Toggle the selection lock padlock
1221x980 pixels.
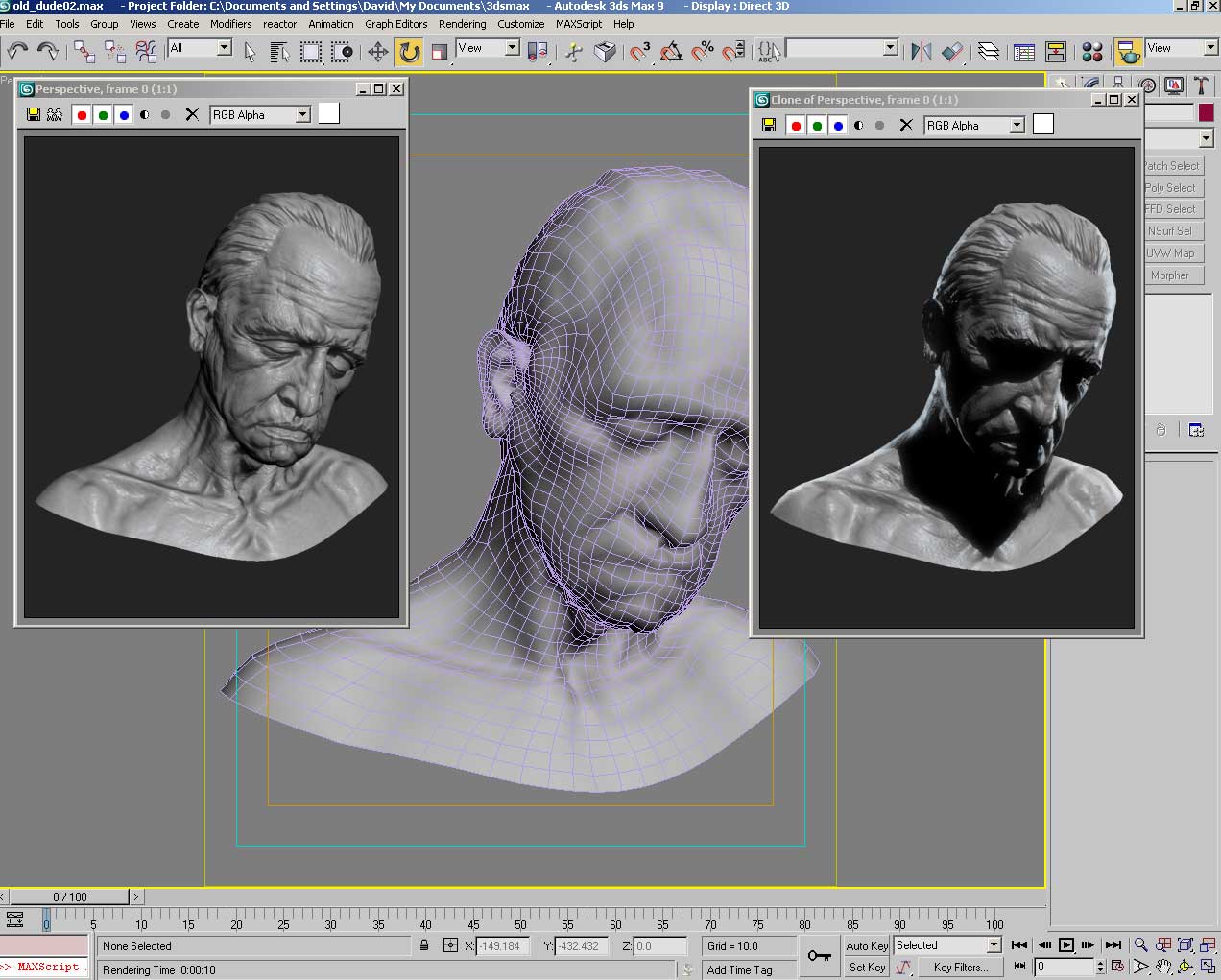point(424,945)
